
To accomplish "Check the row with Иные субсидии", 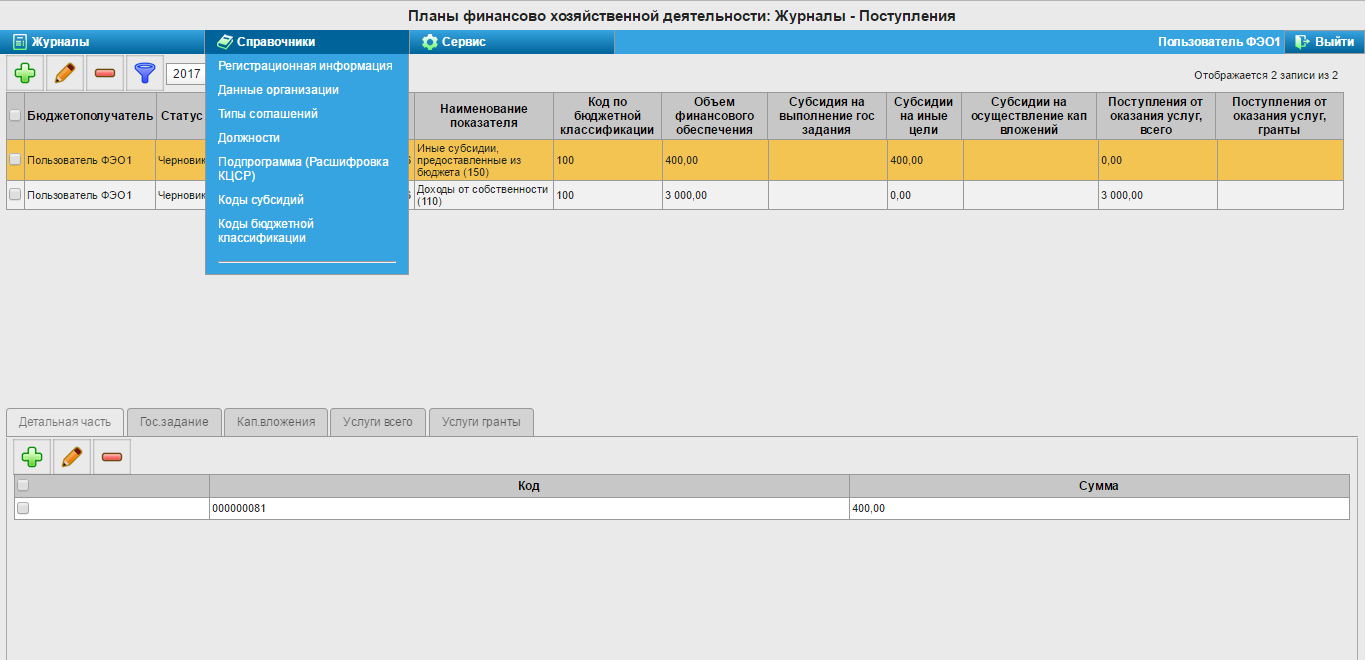I will tap(15, 160).
